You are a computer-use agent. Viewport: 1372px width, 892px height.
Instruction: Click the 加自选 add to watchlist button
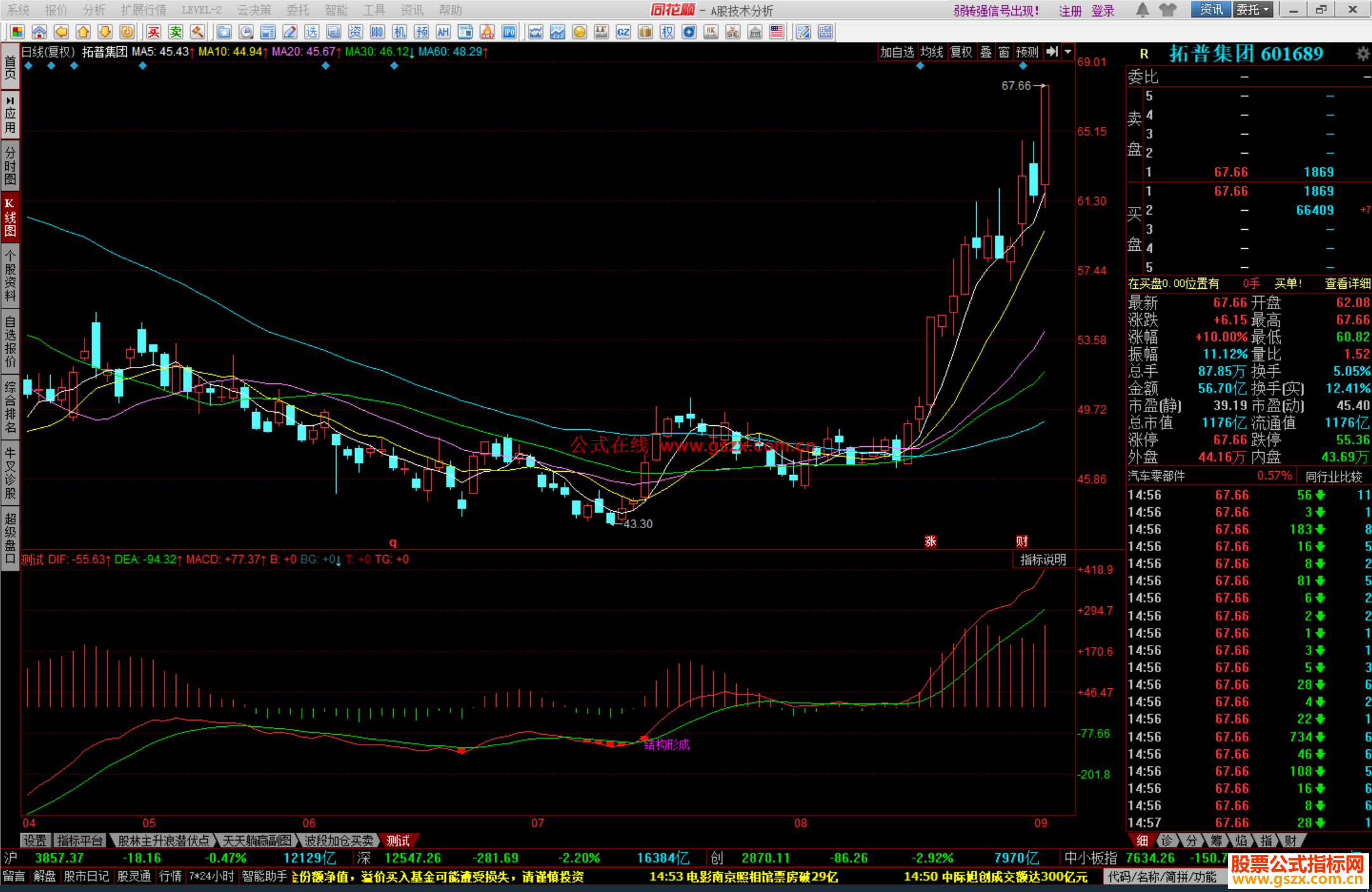click(x=897, y=52)
